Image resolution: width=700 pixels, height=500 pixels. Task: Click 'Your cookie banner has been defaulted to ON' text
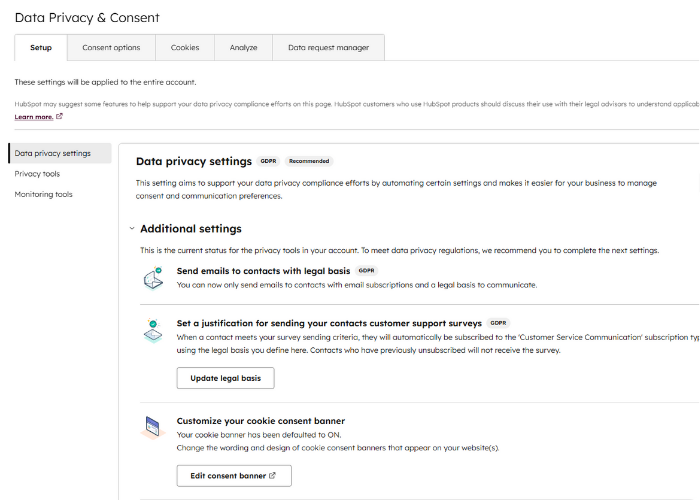pyautogui.click(x=259, y=435)
